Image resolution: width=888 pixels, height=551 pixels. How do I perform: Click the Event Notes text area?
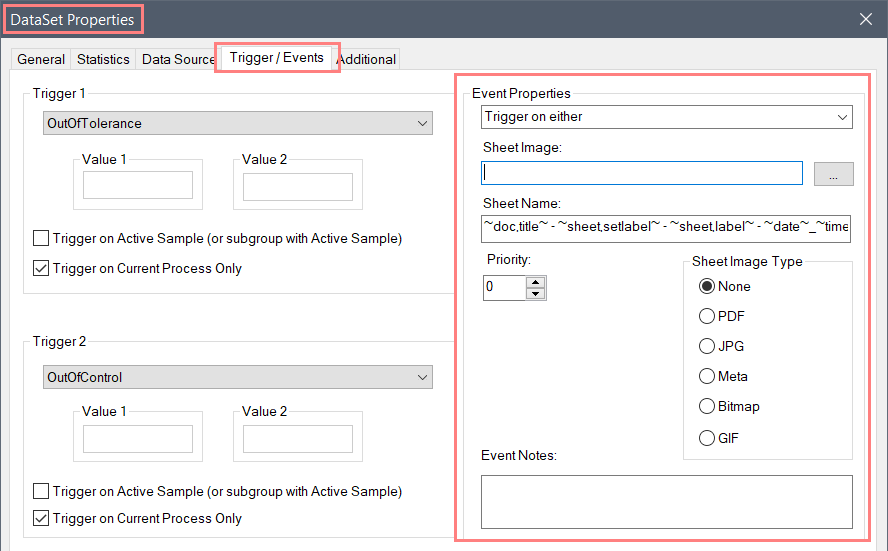point(666,501)
